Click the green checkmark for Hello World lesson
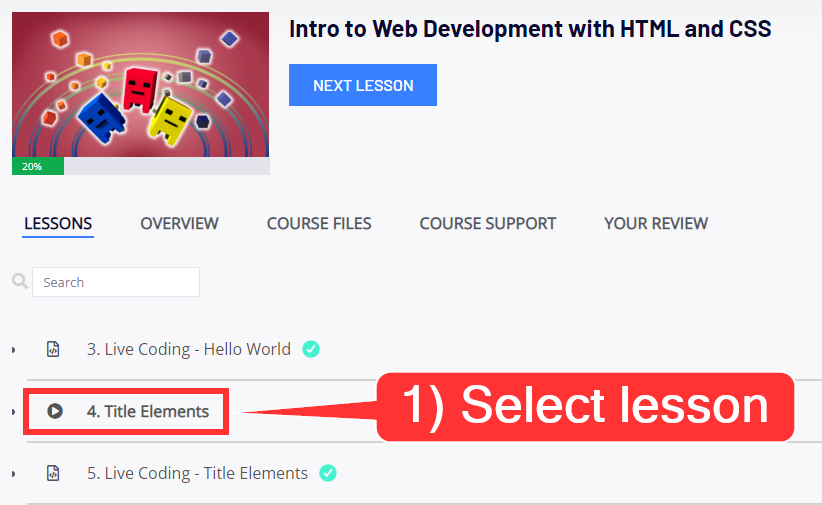This screenshot has height=505, width=822. click(311, 349)
